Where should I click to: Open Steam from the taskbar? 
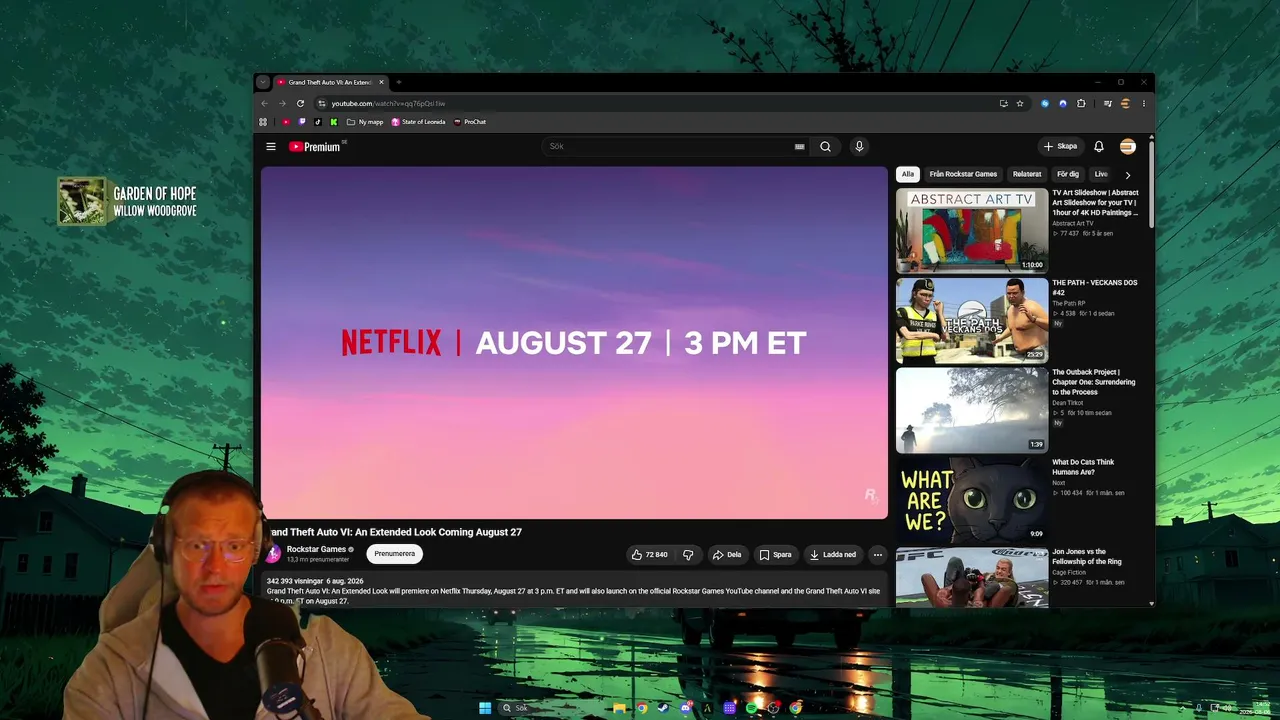pos(663,708)
